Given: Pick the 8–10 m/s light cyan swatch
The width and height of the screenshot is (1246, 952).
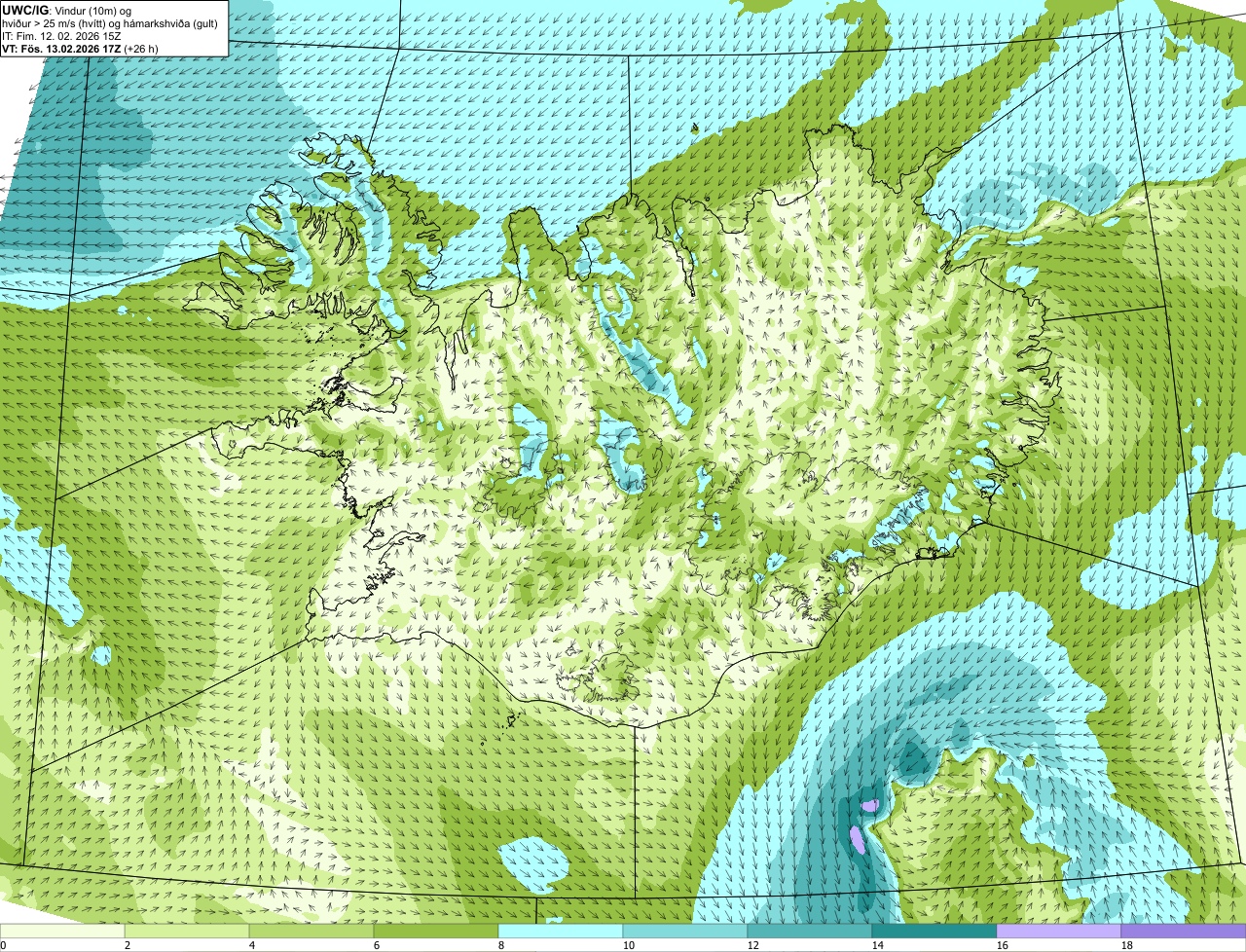Looking at the screenshot, I should [x=561, y=932].
